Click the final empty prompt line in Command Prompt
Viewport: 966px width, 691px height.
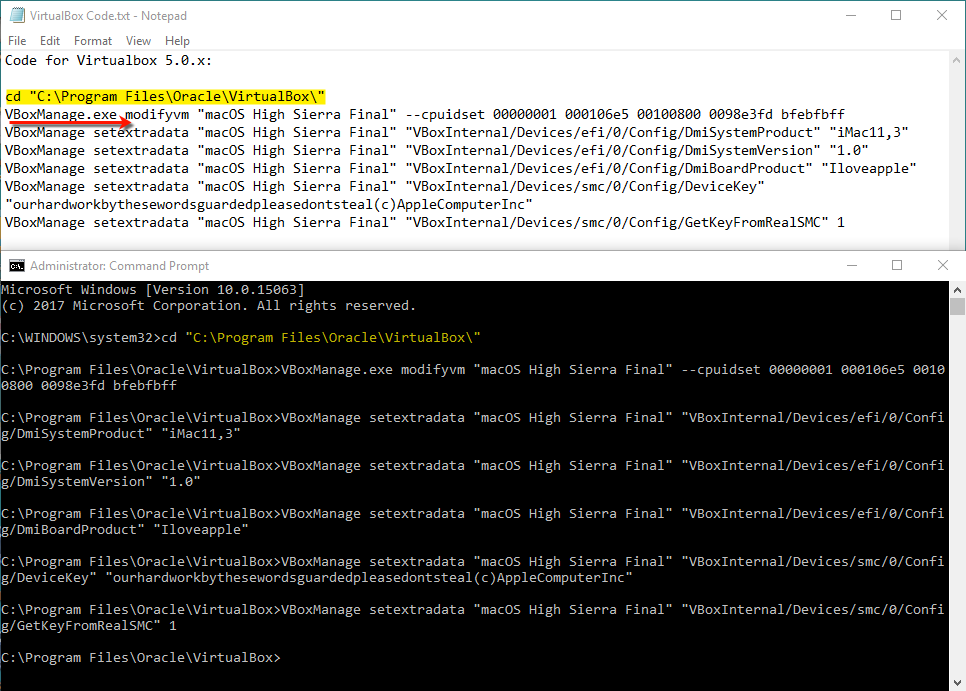pyautogui.click(x=141, y=658)
